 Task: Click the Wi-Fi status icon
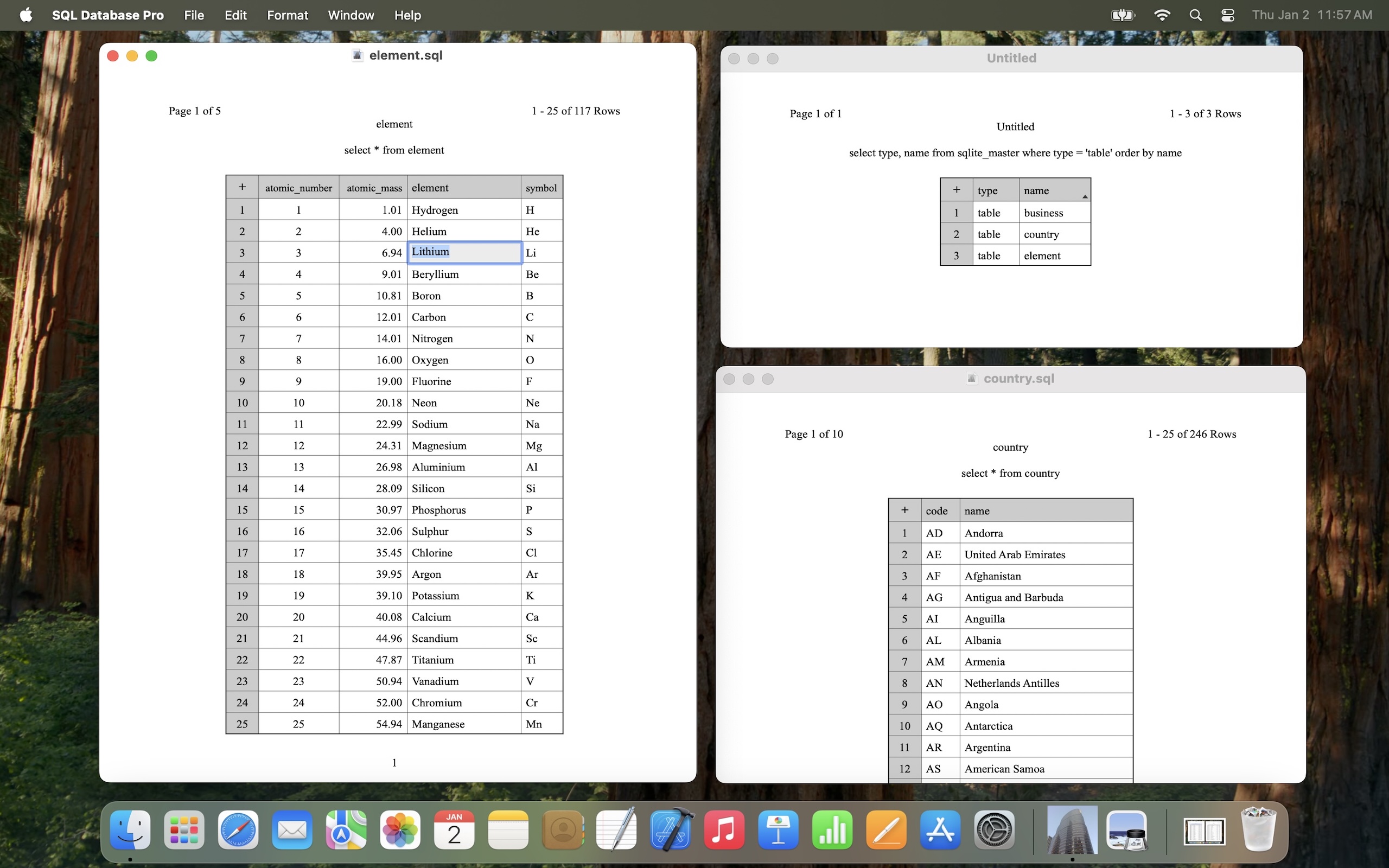click(1162, 16)
